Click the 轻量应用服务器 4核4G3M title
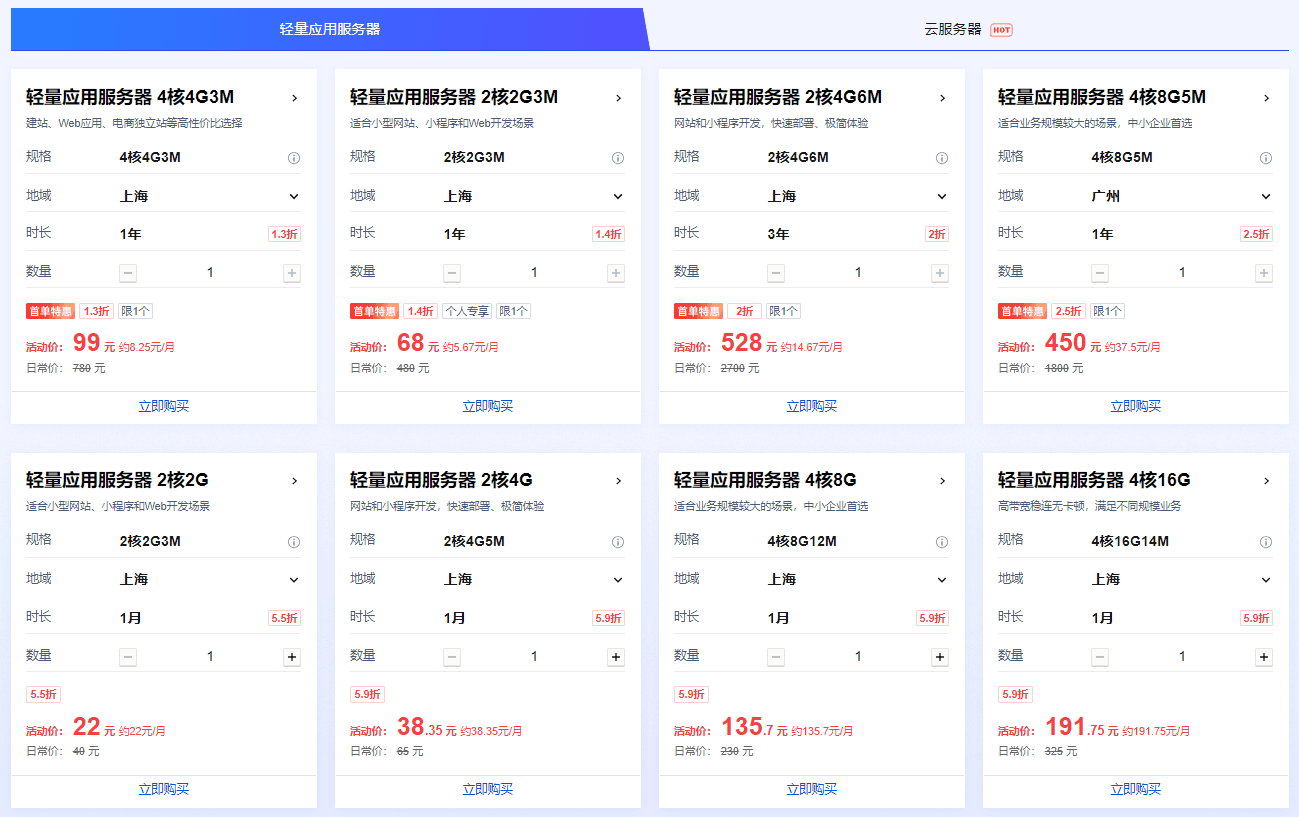1299x817 pixels. 130,97
